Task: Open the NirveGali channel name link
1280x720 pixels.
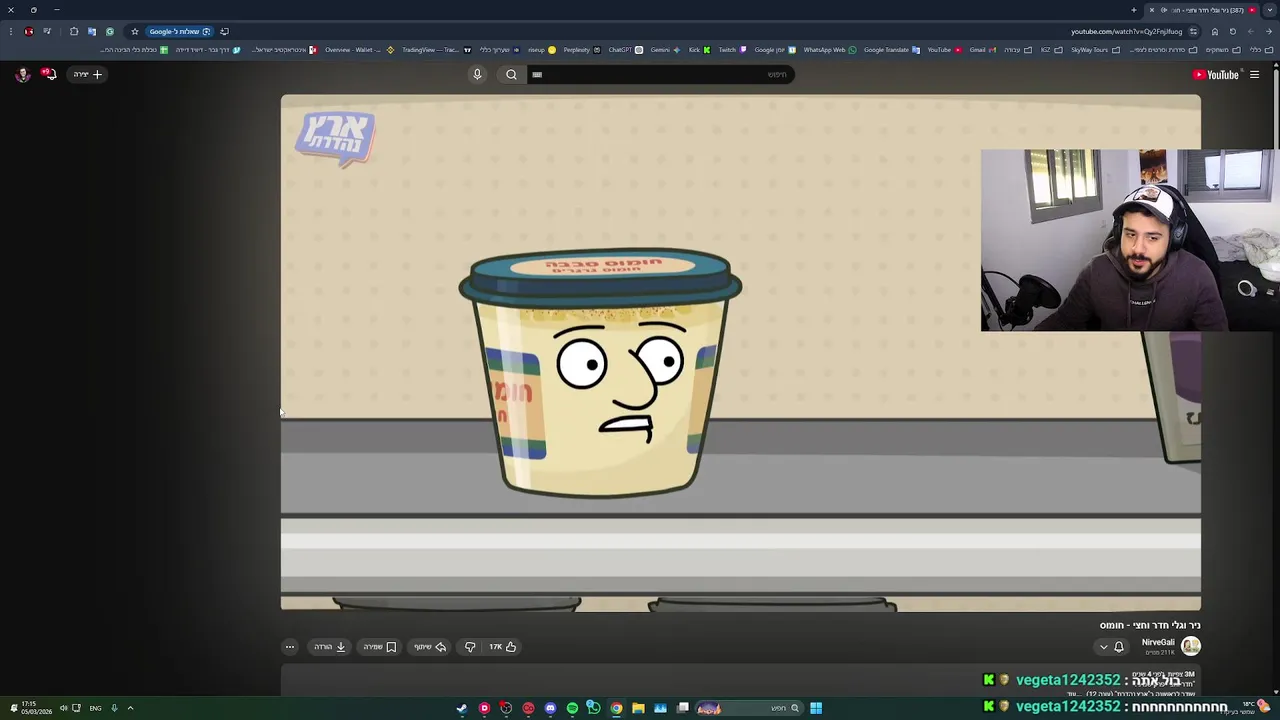Action: click(1158, 642)
